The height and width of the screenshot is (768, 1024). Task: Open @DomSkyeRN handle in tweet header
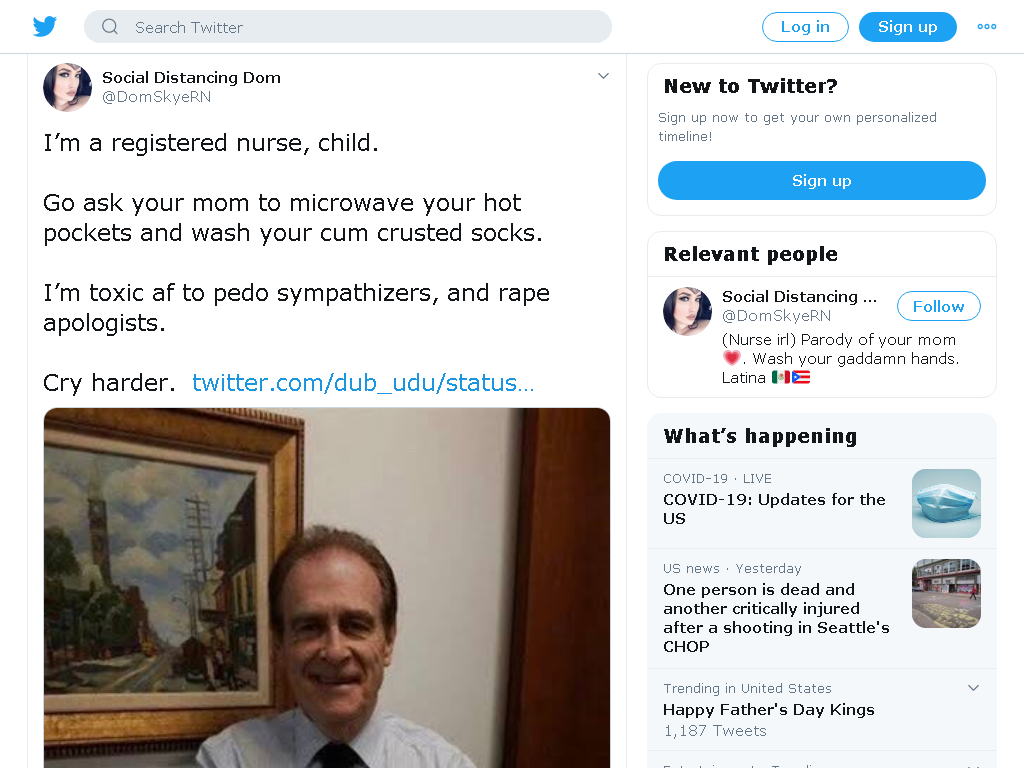click(157, 97)
